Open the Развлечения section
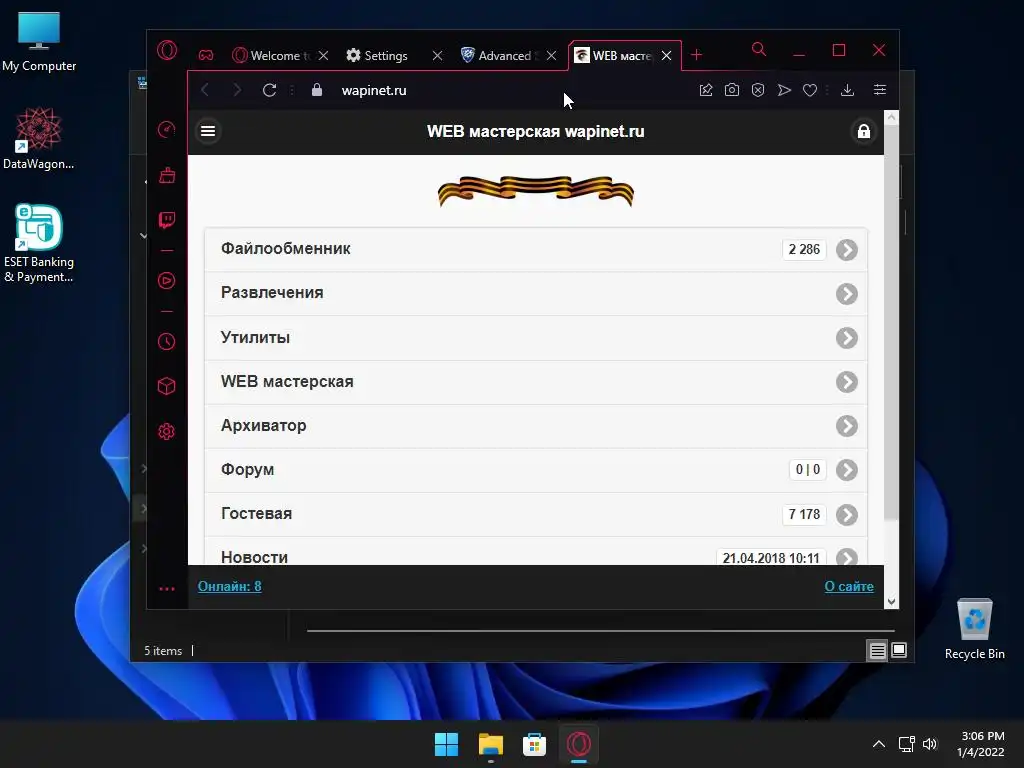 536,293
